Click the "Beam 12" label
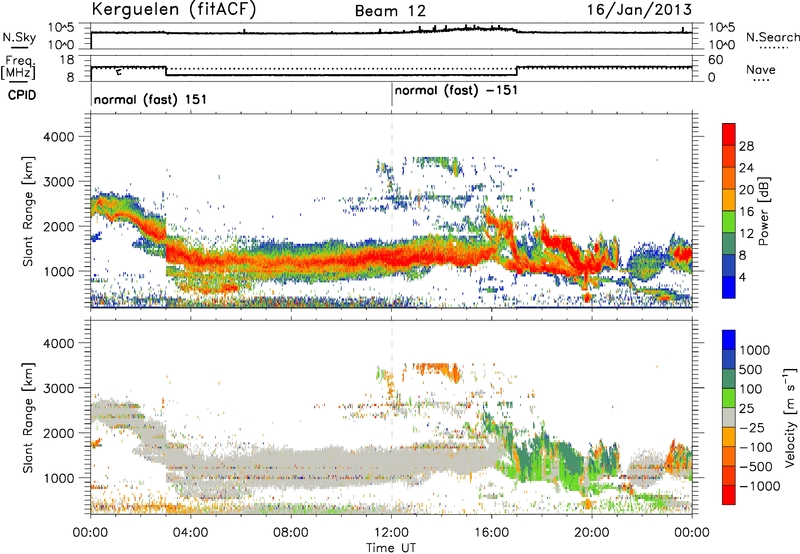The image size is (800, 554). [x=390, y=11]
